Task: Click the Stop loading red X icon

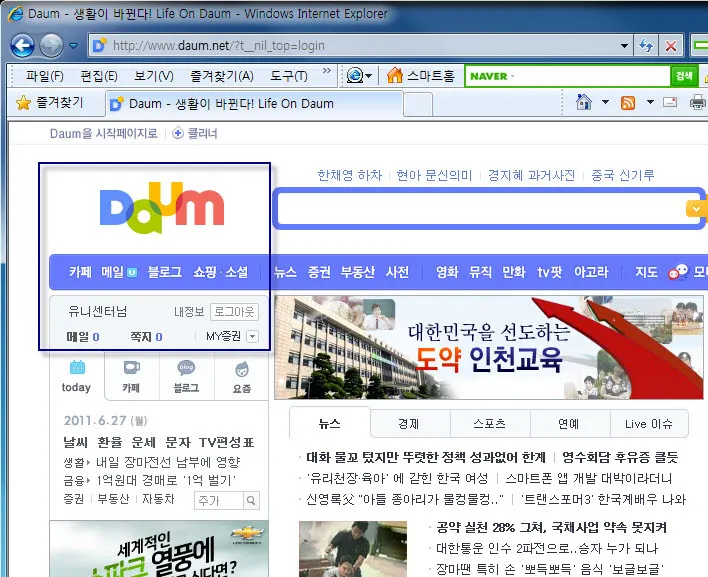Action: (671, 45)
